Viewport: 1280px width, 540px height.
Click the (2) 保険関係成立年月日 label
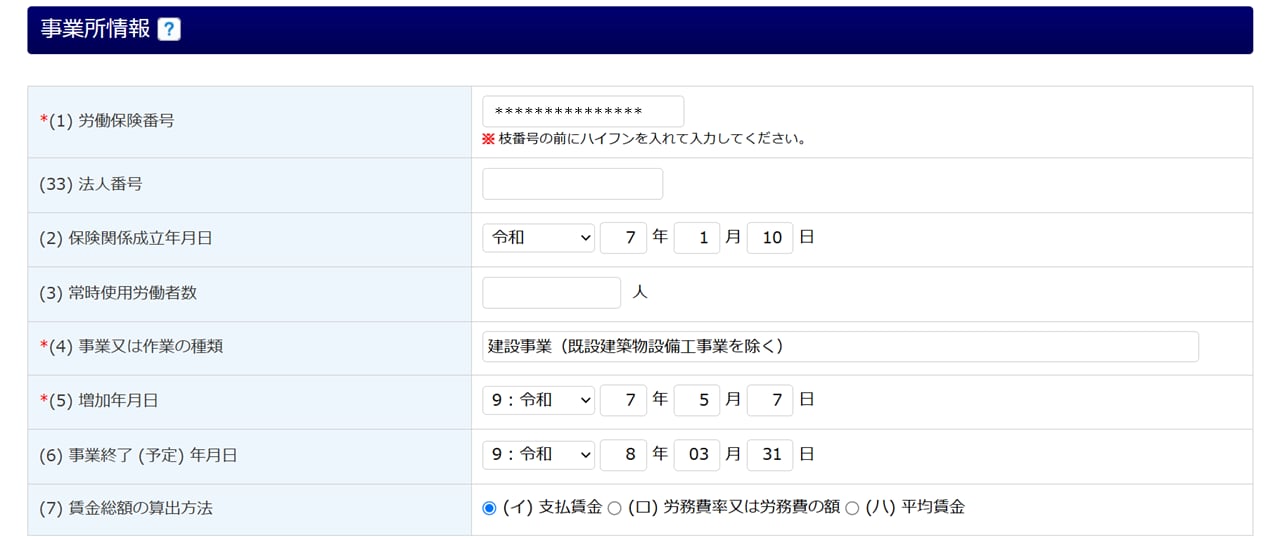(126, 239)
